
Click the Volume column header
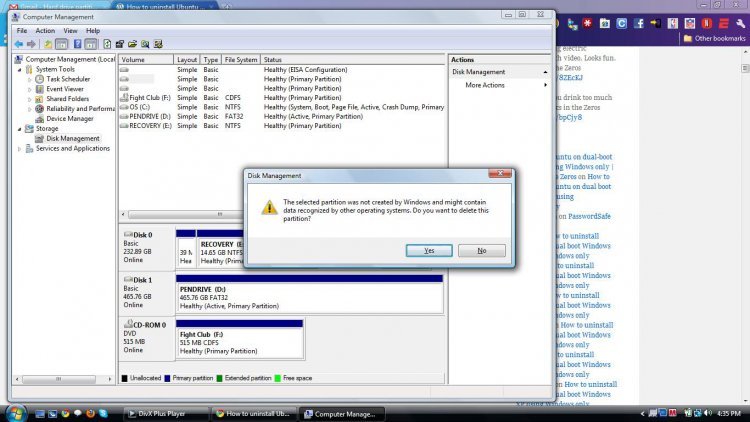146,60
